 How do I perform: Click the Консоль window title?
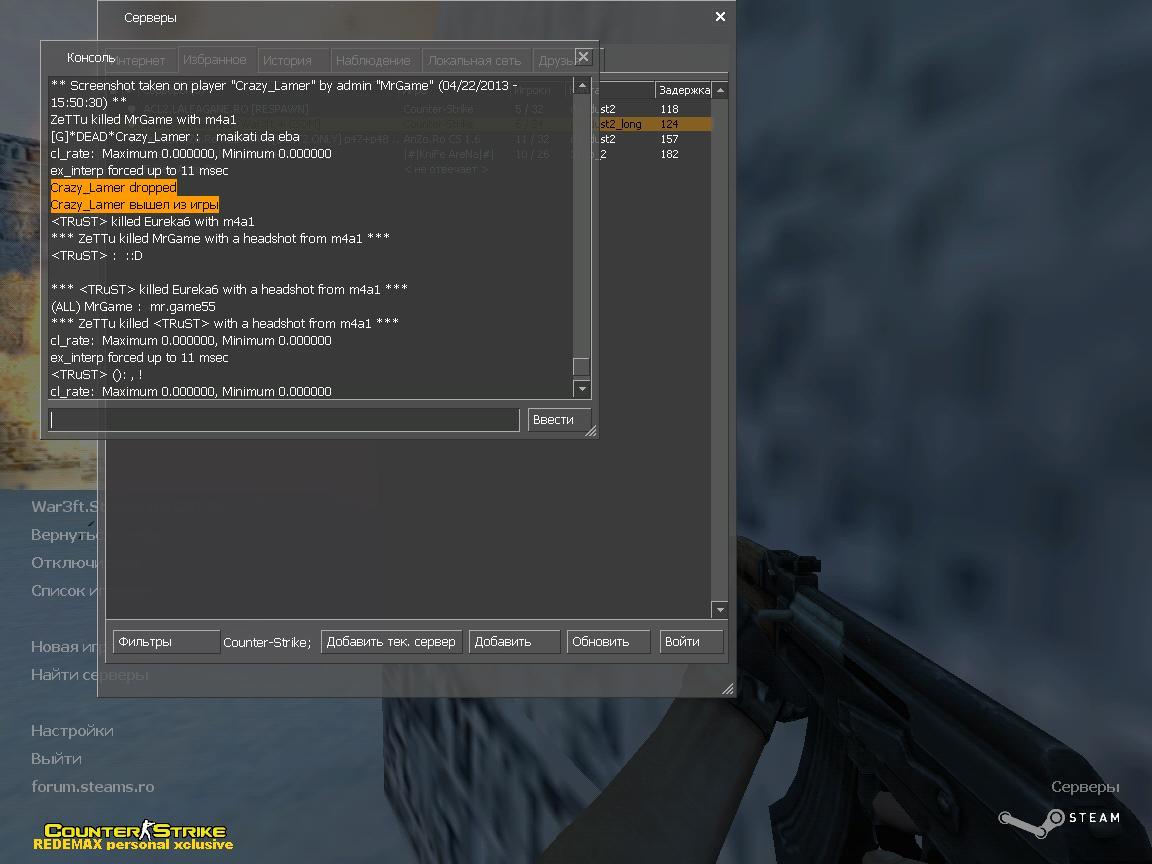[90, 57]
